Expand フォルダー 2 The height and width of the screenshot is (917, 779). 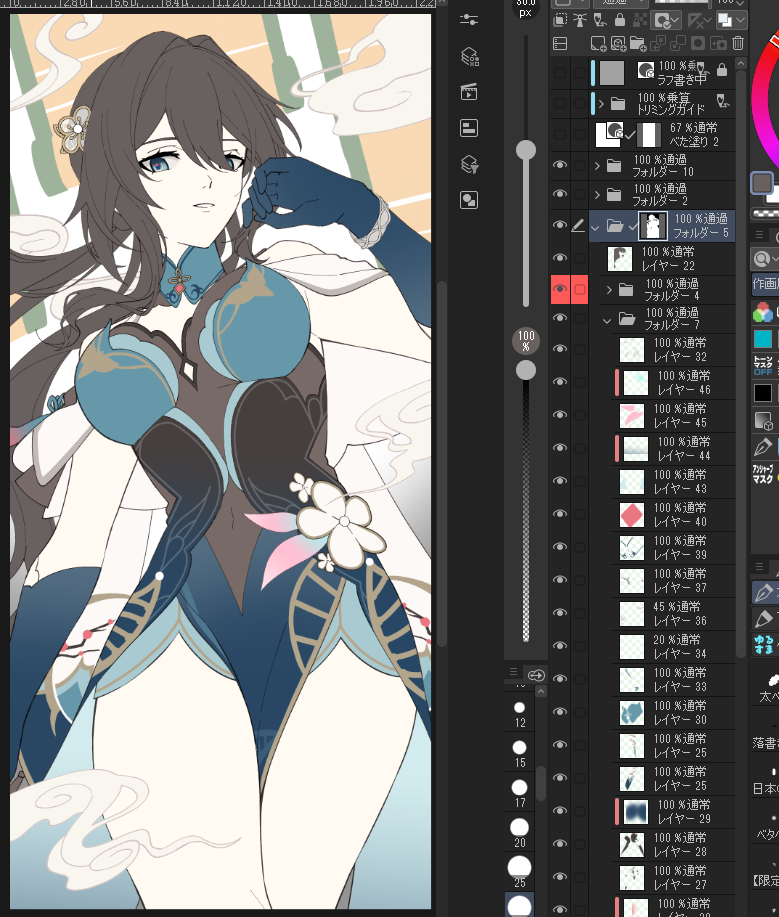[x=597, y=195]
